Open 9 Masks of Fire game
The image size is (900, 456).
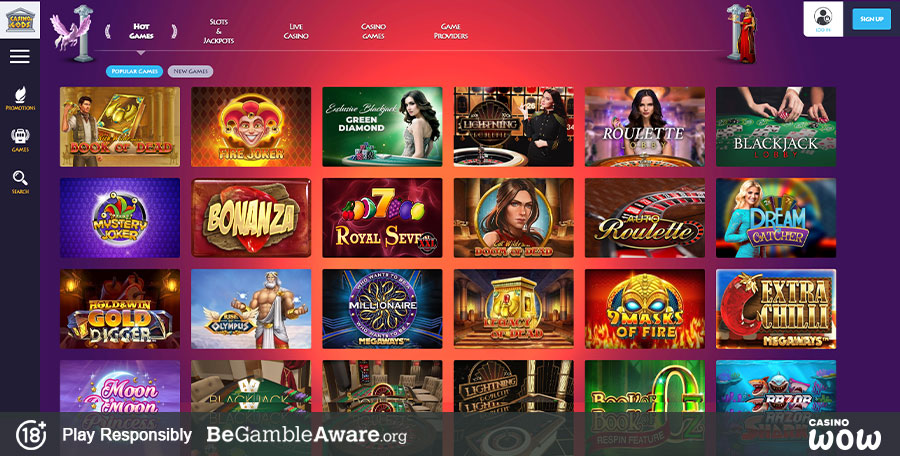point(645,309)
